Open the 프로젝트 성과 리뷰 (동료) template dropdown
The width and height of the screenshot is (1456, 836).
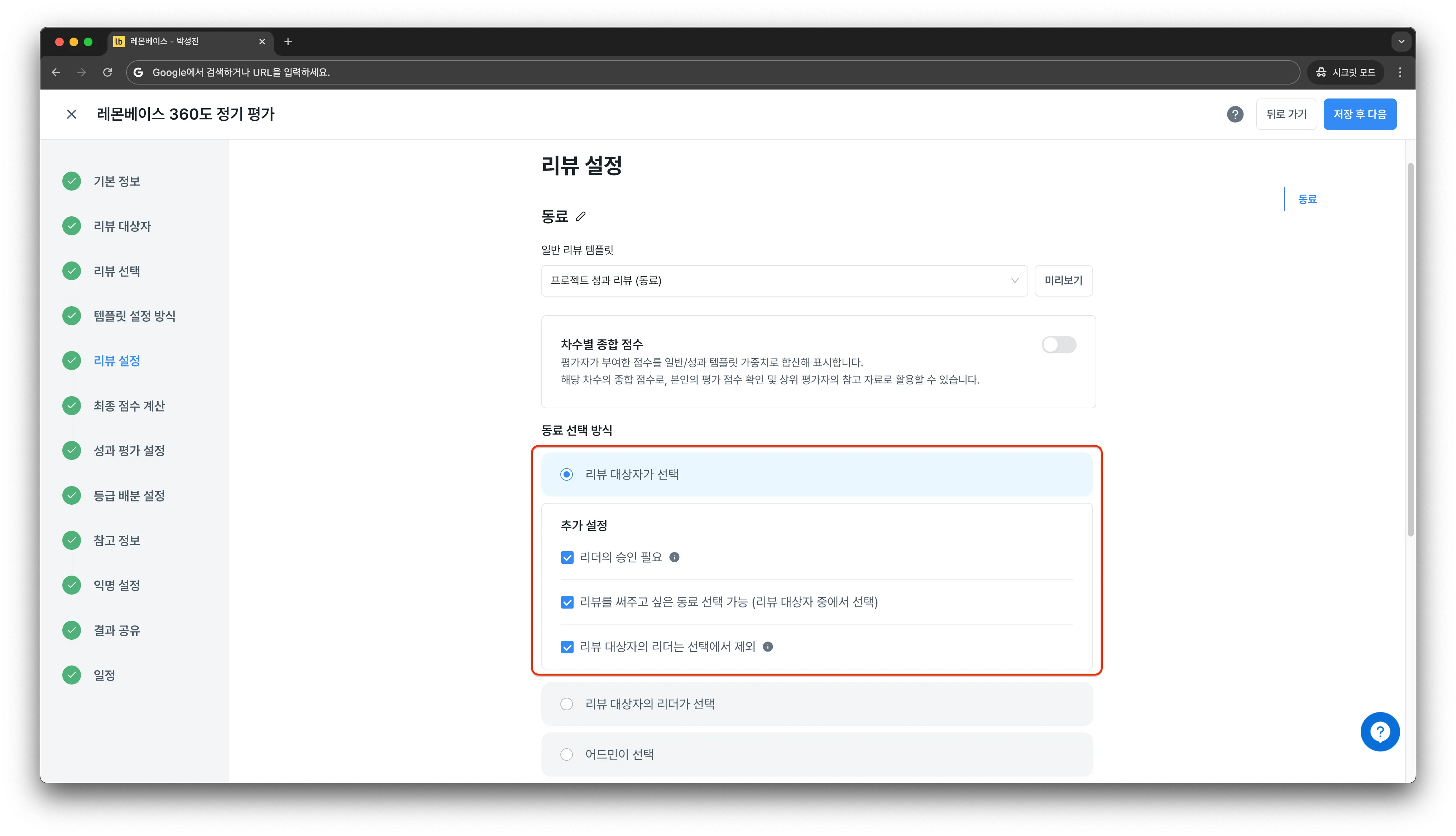(x=784, y=281)
